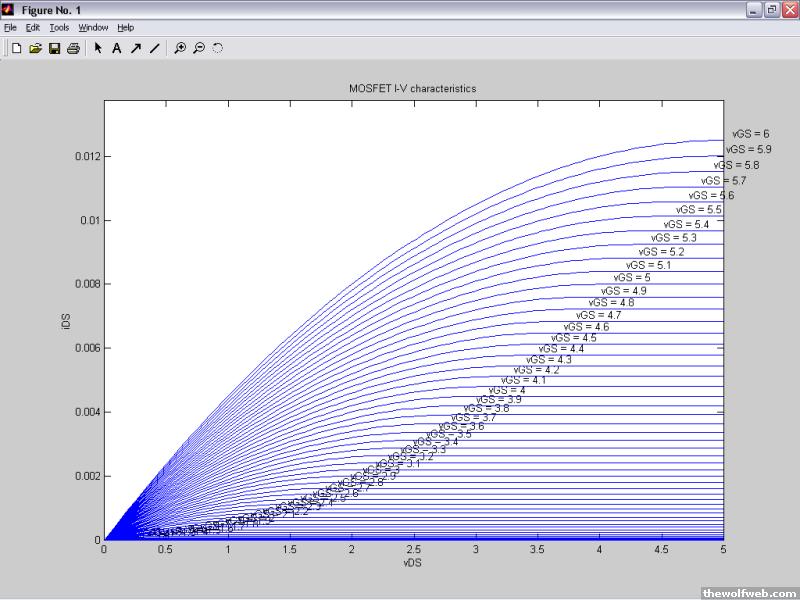Enable the Zoom In magnifier tool

click(180, 47)
